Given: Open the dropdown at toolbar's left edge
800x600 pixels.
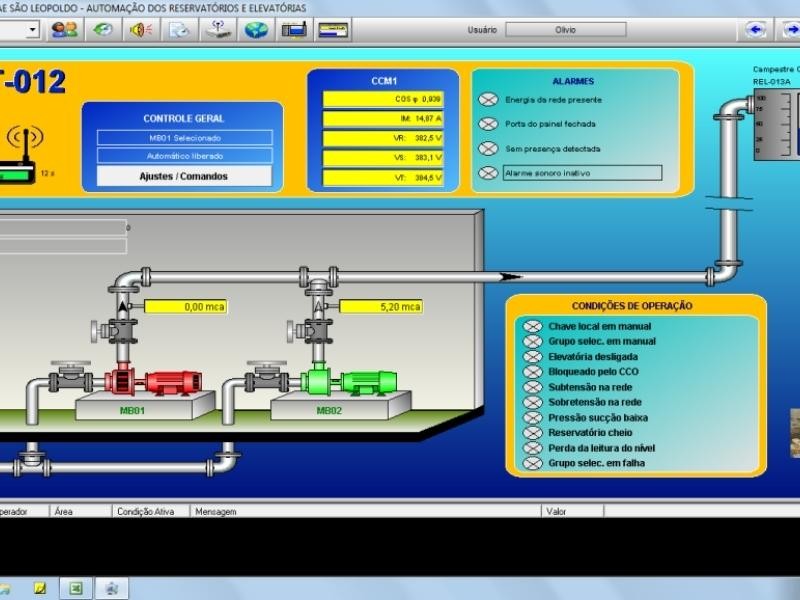Looking at the screenshot, I should (x=33, y=30).
